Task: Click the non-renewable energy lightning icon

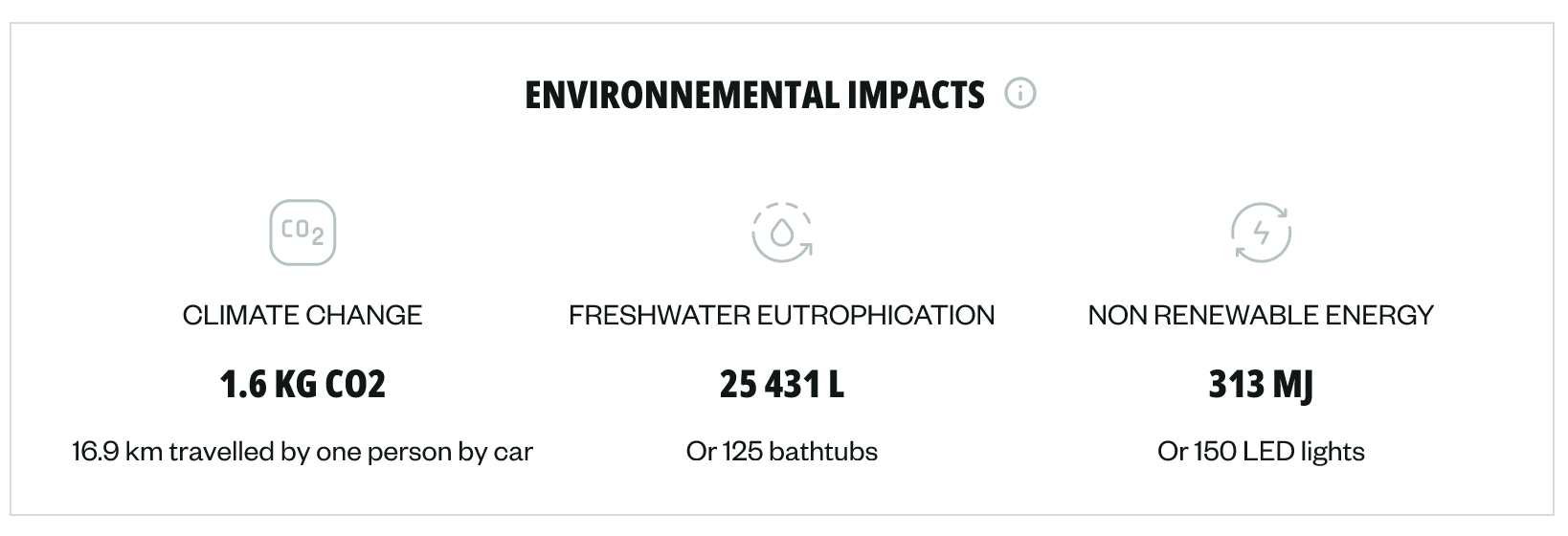Action: pyautogui.click(x=1261, y=233)
